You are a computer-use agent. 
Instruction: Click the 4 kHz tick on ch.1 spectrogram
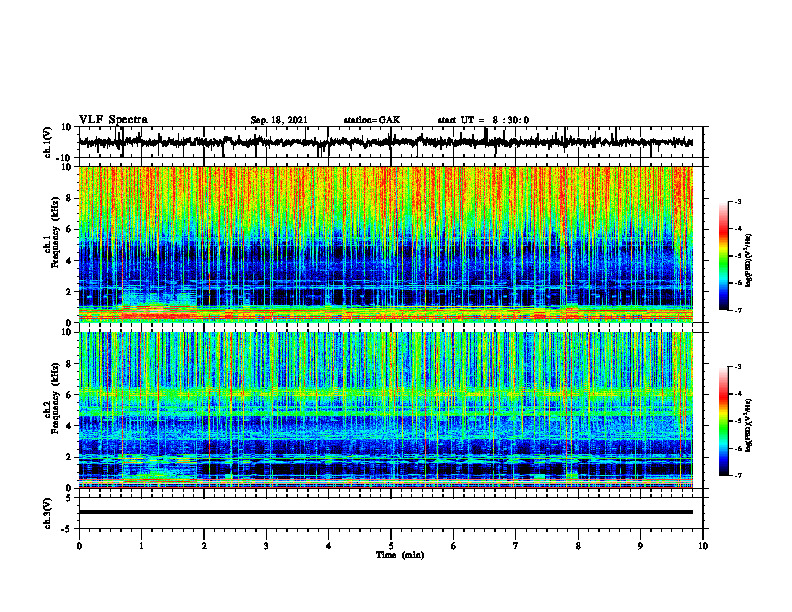point(70,261)
